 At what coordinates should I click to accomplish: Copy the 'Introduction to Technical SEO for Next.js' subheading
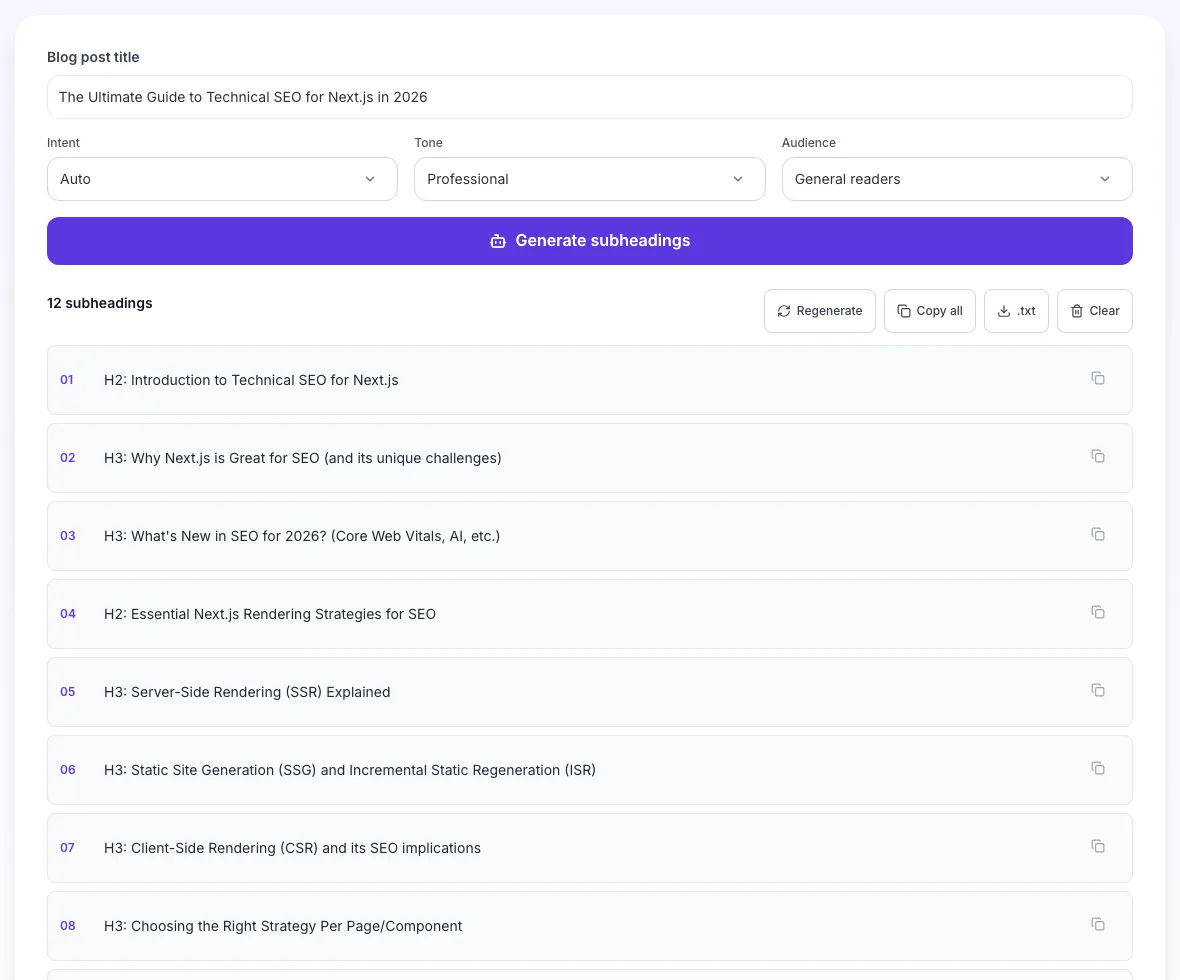(1098, 378)
